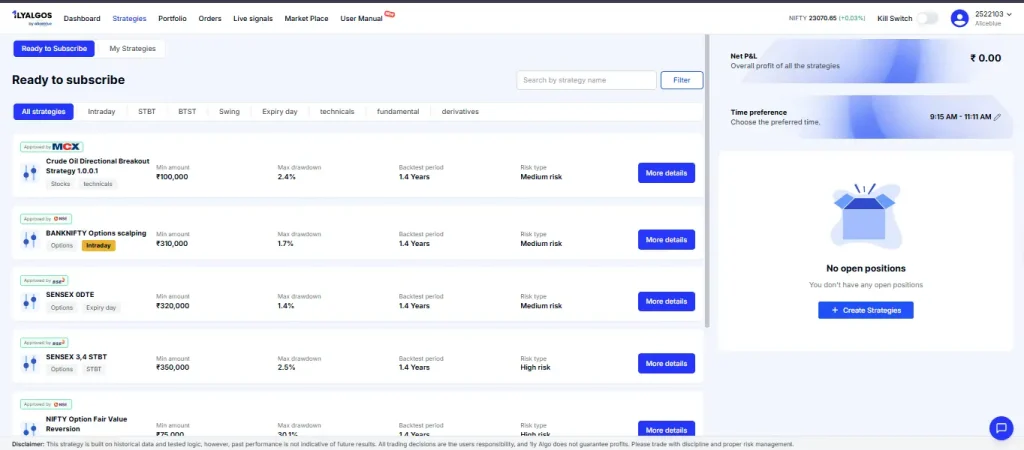Click the STBT tag on SENSEX 3,4 STBT
The image size is (1024, 450).
point(93,369)
